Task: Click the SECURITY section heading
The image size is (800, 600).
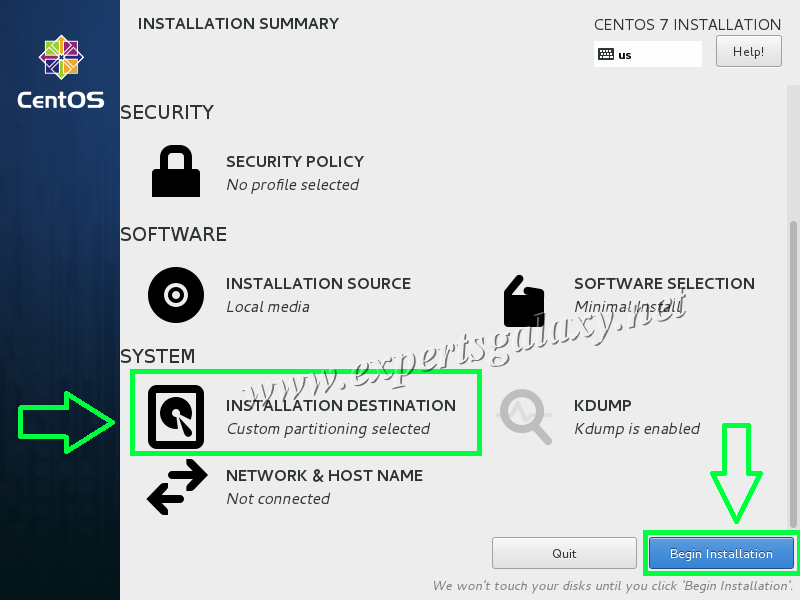Action: click(x=167, y=112)
